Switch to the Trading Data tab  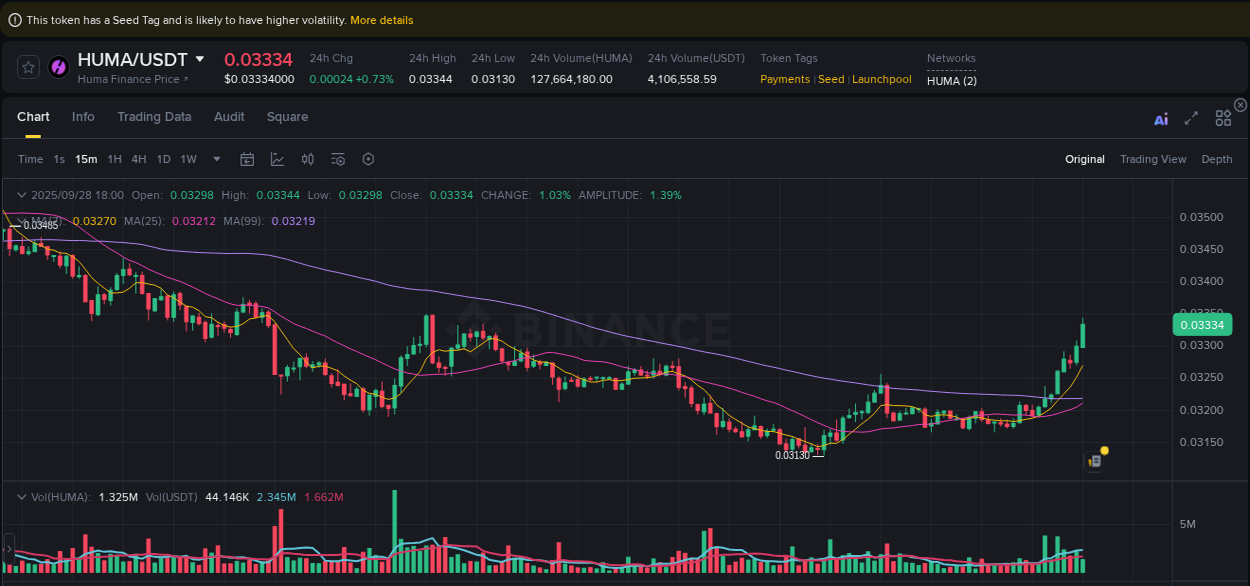[x=154, y=117]
